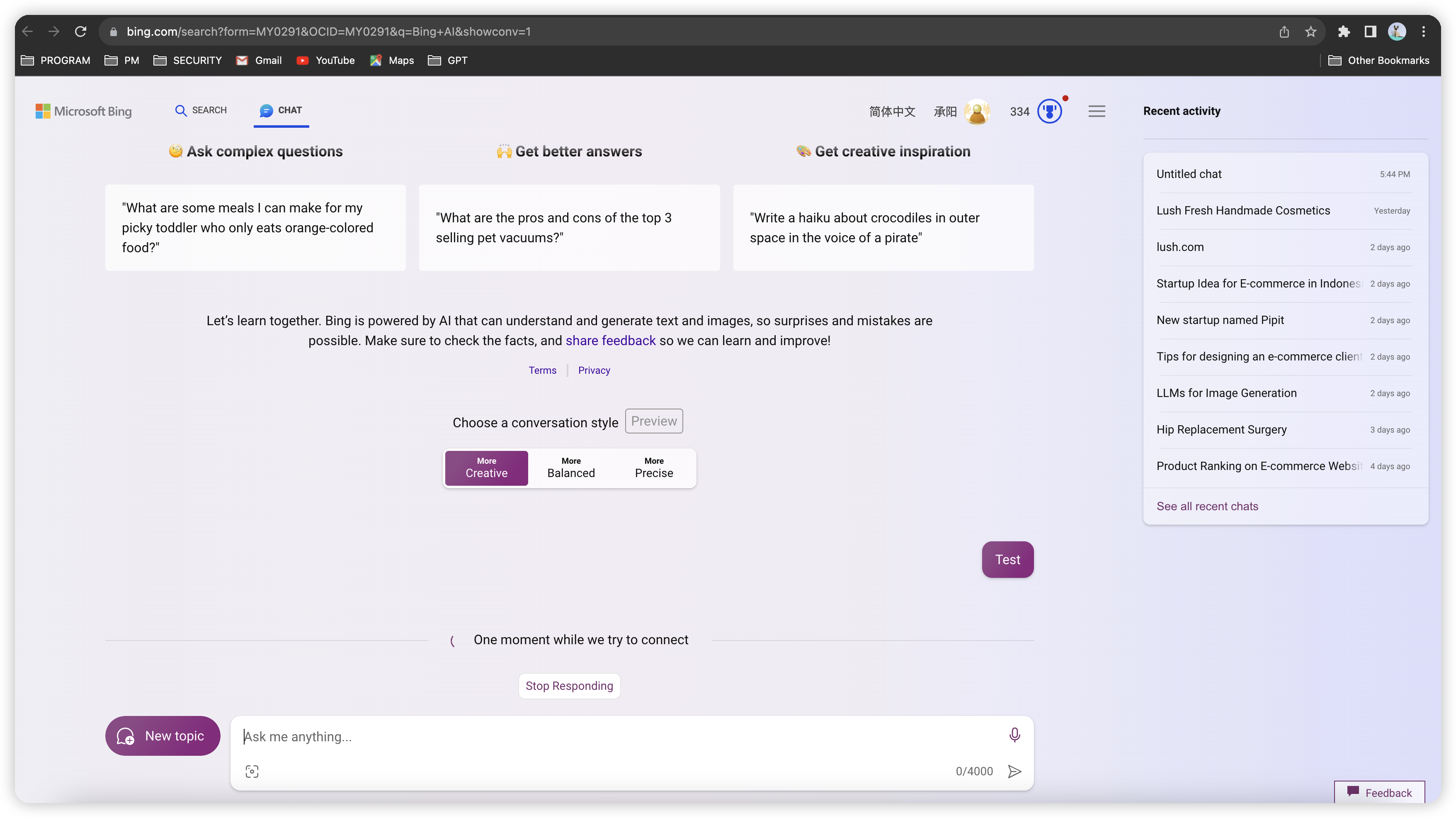Viewport: 1456px width, 818px height.
Task: Open the hamburger menu next to Rewards
Action: pos(1097,111)
